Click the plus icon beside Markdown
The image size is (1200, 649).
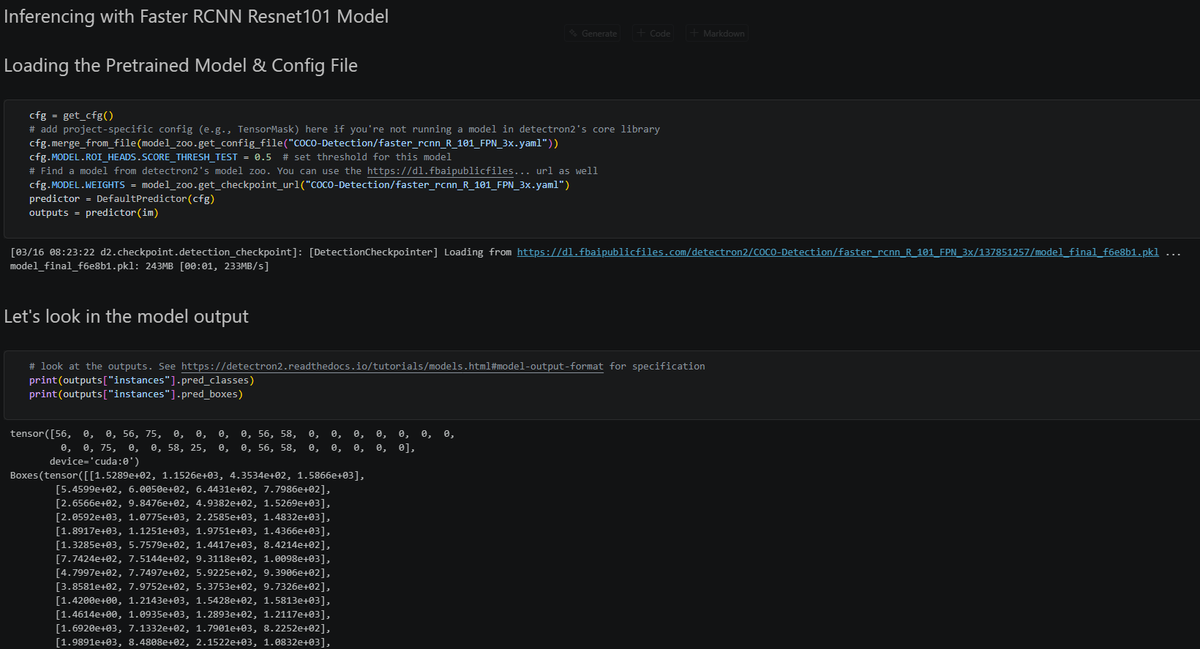(x=695, y=34)
